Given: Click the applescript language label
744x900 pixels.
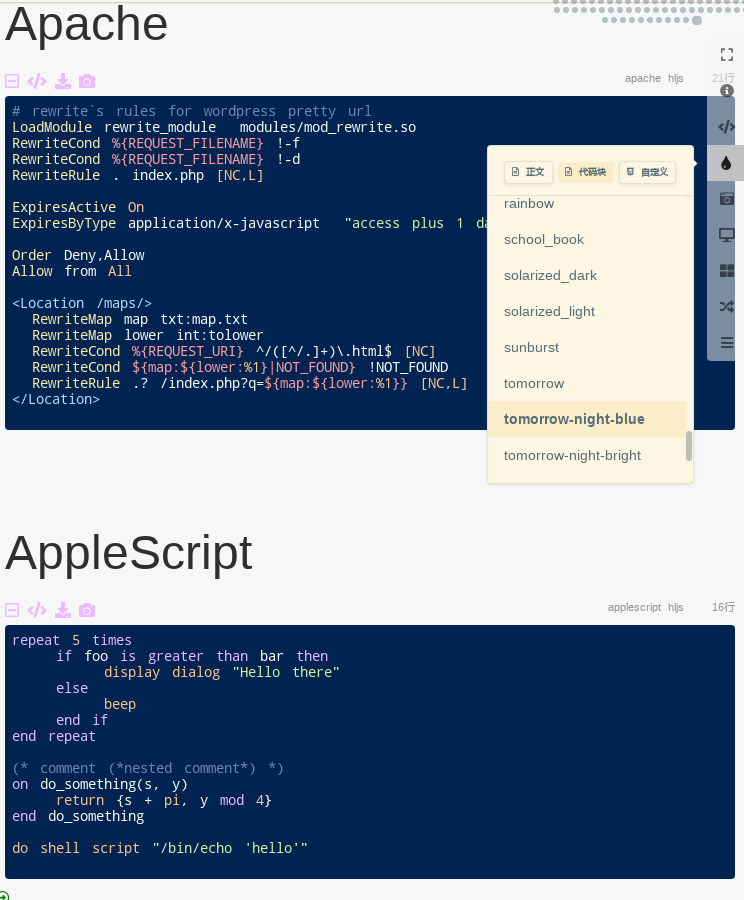Looking at the screenshot, I should coord(634,607).
